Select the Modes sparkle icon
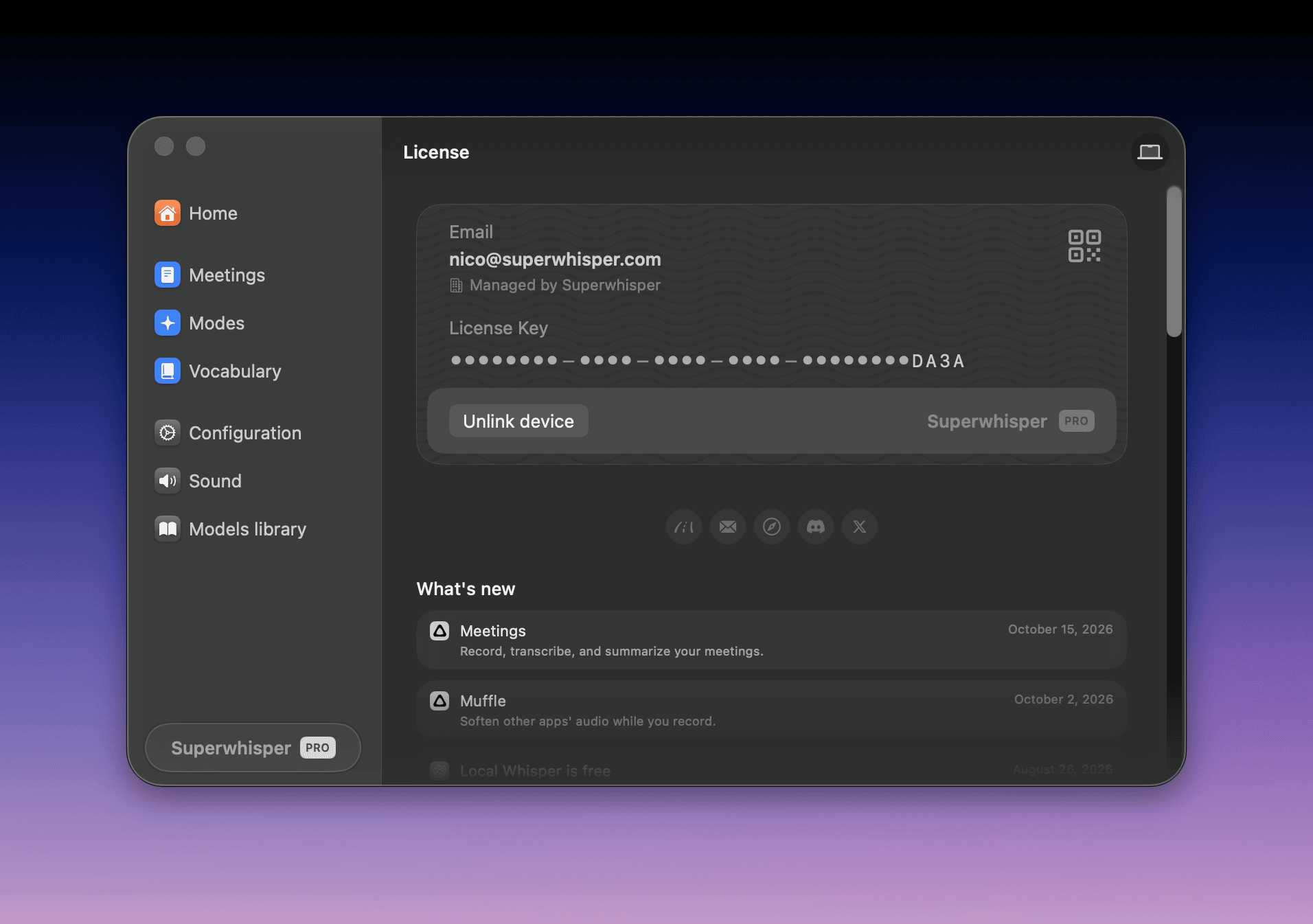The image size is (1313, 924). (x=168, y=323)
